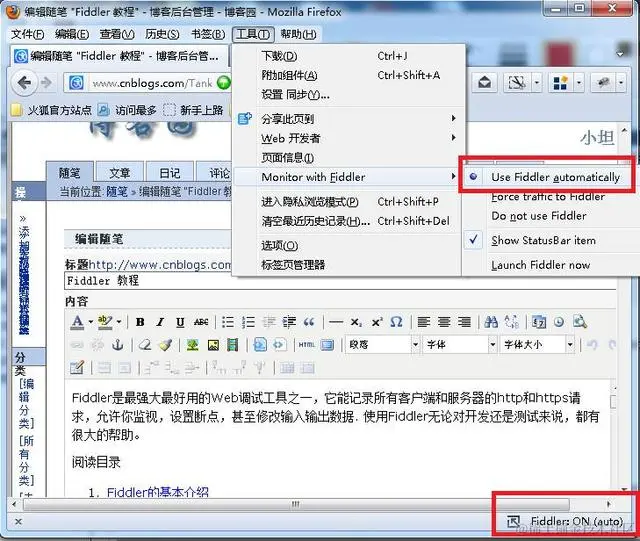Apply strikethrough with the ABC icon

click(200, 322)
